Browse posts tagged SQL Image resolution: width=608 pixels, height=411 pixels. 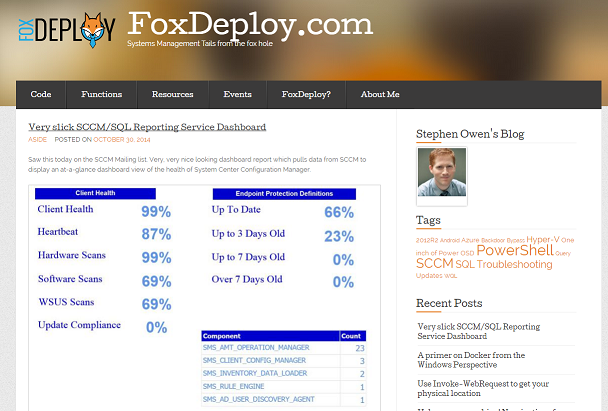click(x=465, y=264)
